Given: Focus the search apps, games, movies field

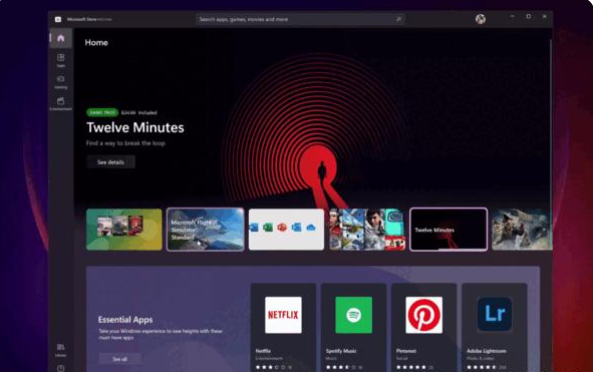Looking at the screenshot, I should click(300, 19).
